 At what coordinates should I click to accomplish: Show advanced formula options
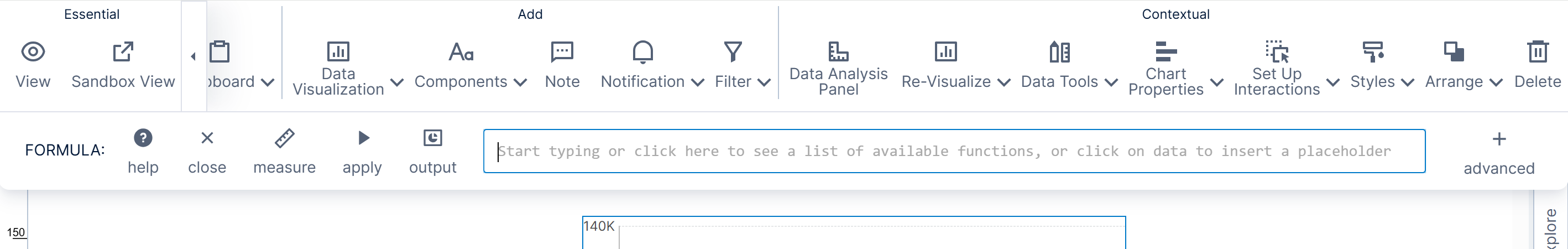pyautogui.click(x=1498, y=151)
